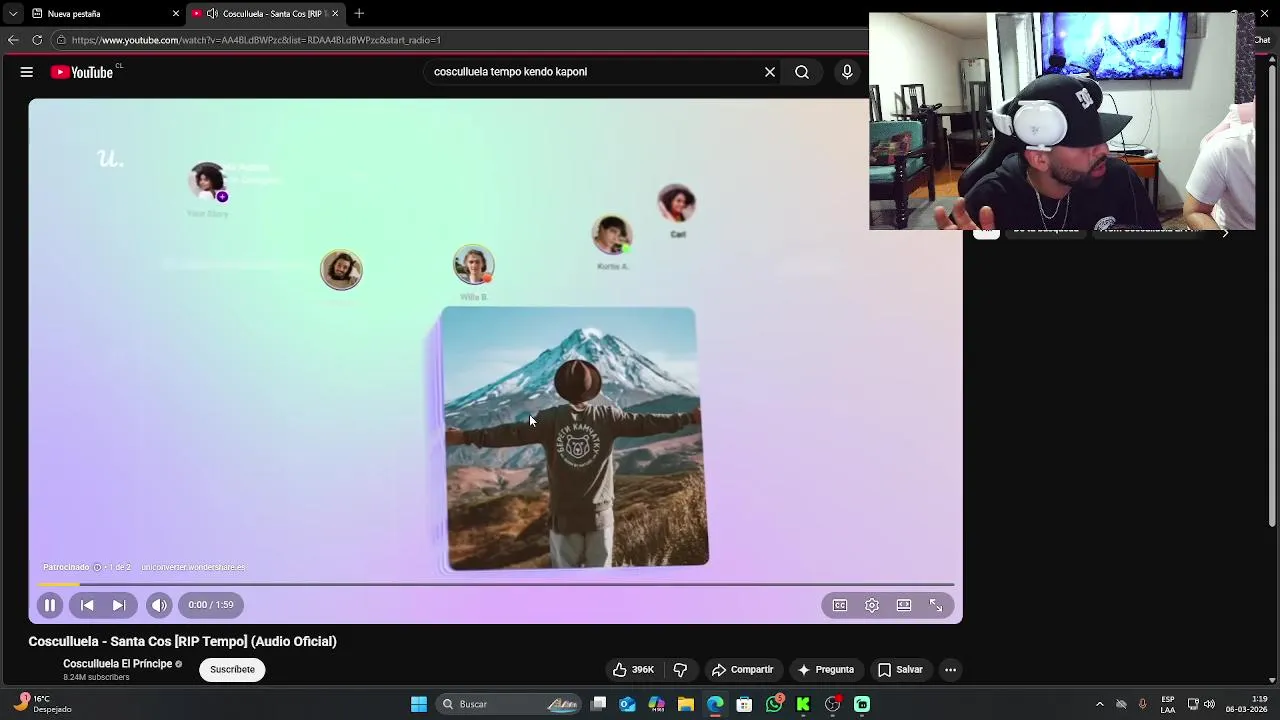1280x720 pixels.
Task: Open Microsoft Store from taskbar
Action: point(744,704)
